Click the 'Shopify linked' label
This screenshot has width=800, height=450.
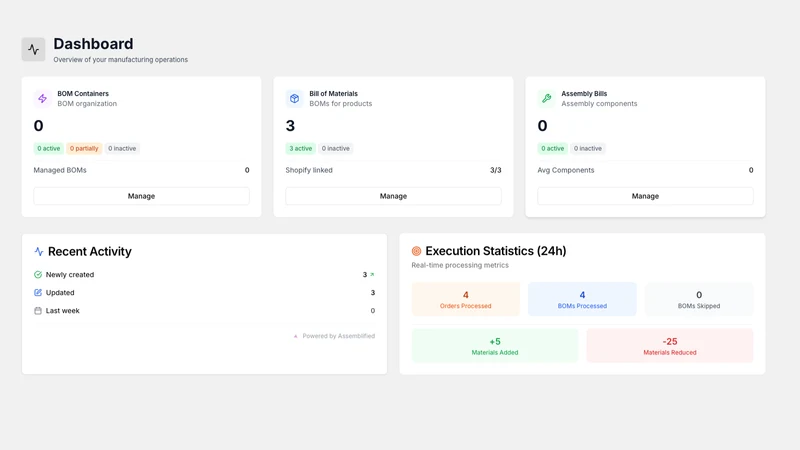309,170
